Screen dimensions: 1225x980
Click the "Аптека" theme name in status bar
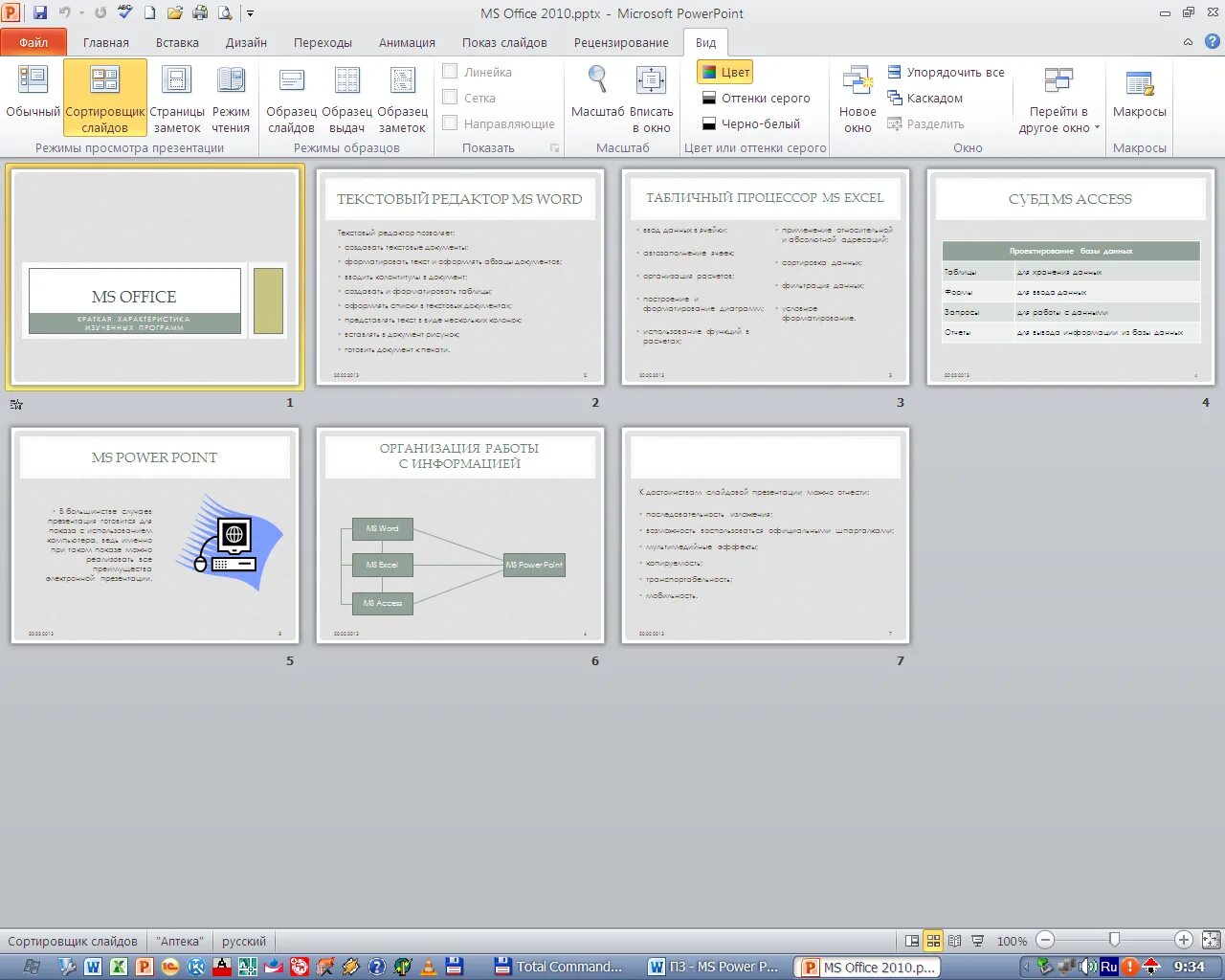point(180,941)
